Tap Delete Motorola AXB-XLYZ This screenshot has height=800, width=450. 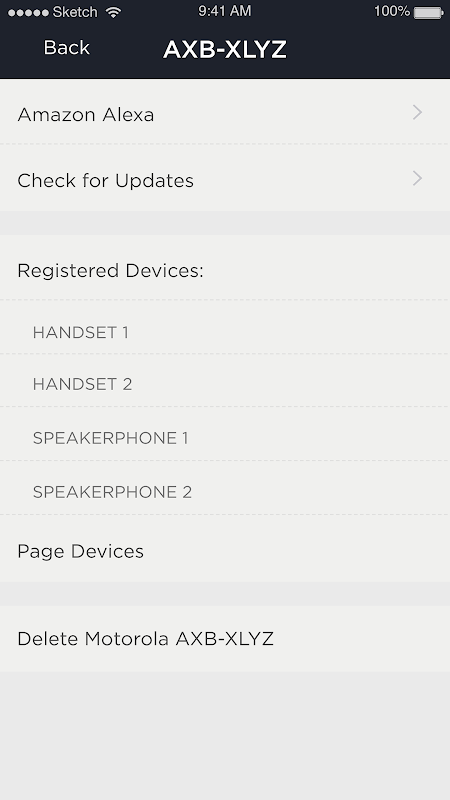pos(225,638)
